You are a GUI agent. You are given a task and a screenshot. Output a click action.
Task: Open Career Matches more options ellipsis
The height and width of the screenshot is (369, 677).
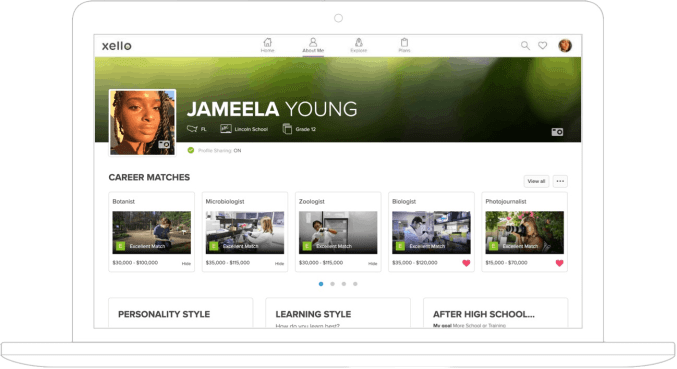tap(560, 181)
